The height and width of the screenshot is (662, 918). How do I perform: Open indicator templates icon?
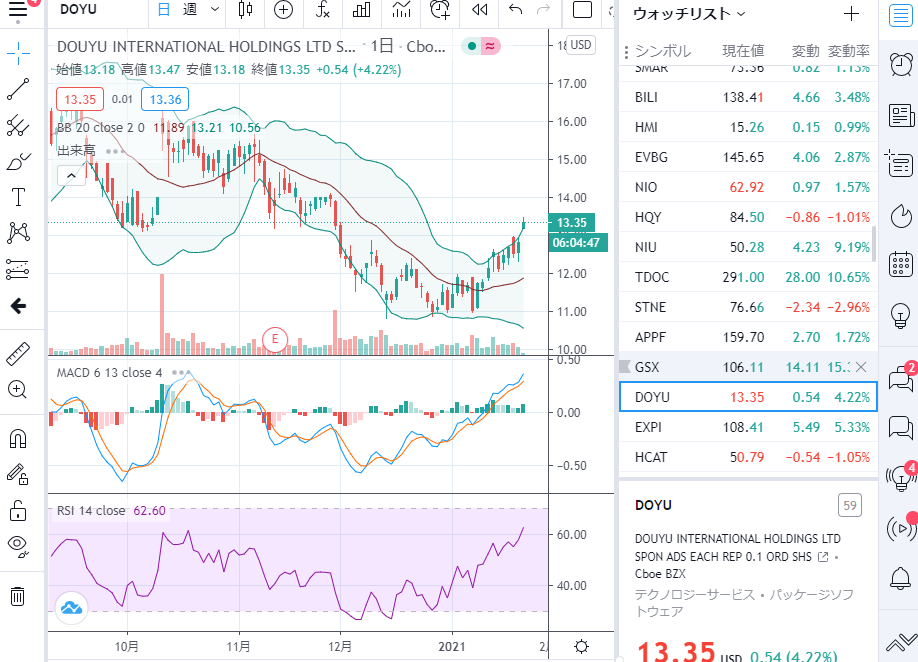pos(401,9)
